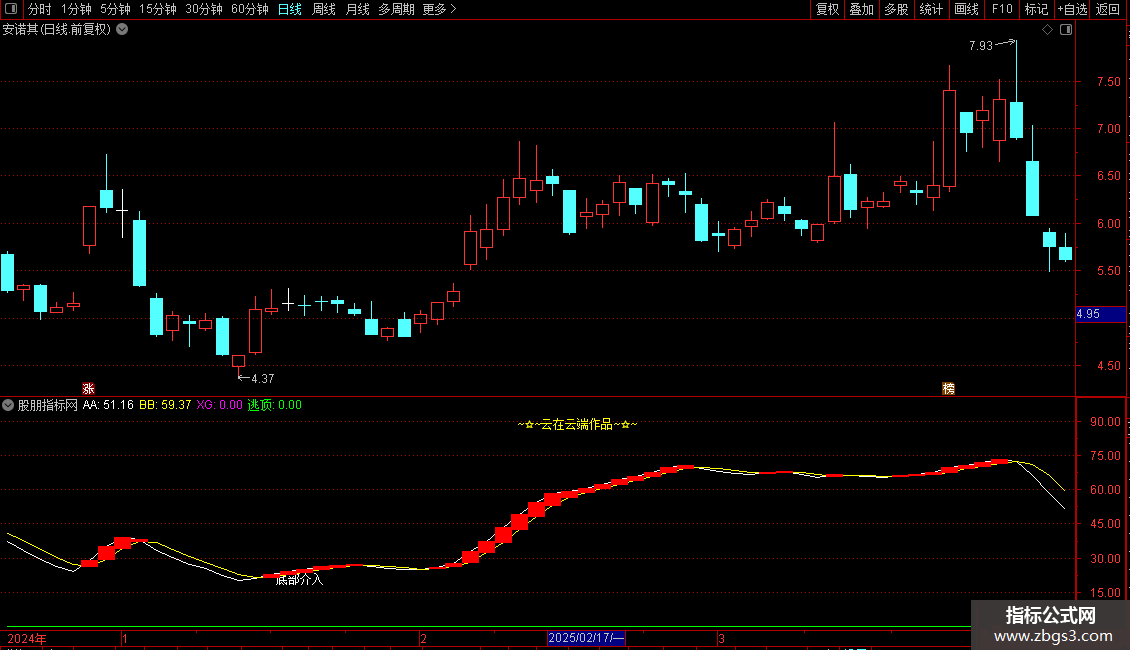
Task: Click the 逃顶: 0.00 indicator value
Action: click(275, 405)
